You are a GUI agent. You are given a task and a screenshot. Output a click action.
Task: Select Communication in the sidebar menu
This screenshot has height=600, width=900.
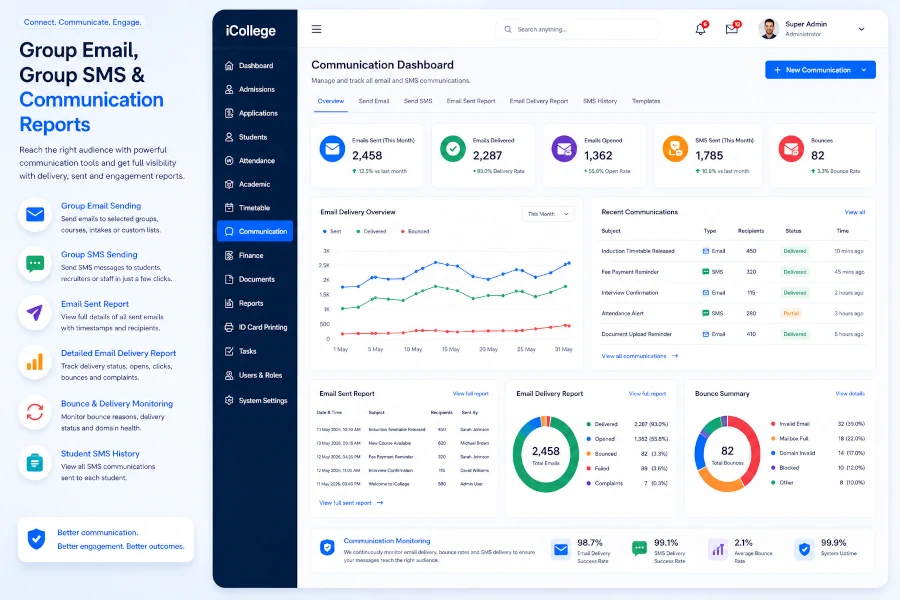click(255, 231)
